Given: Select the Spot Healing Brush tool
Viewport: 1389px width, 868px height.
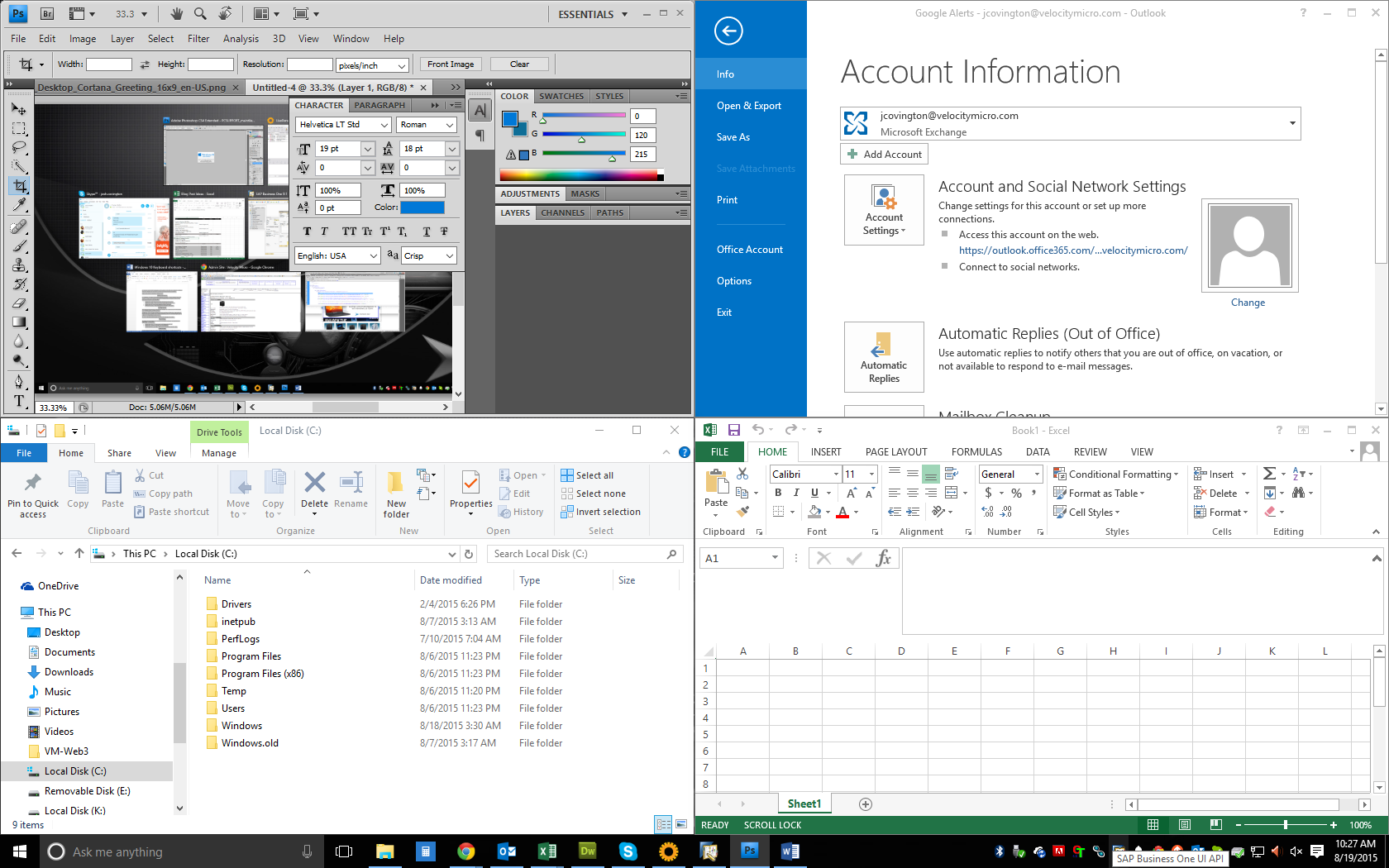Looking at the screenshot, I should tap(19, 227).
